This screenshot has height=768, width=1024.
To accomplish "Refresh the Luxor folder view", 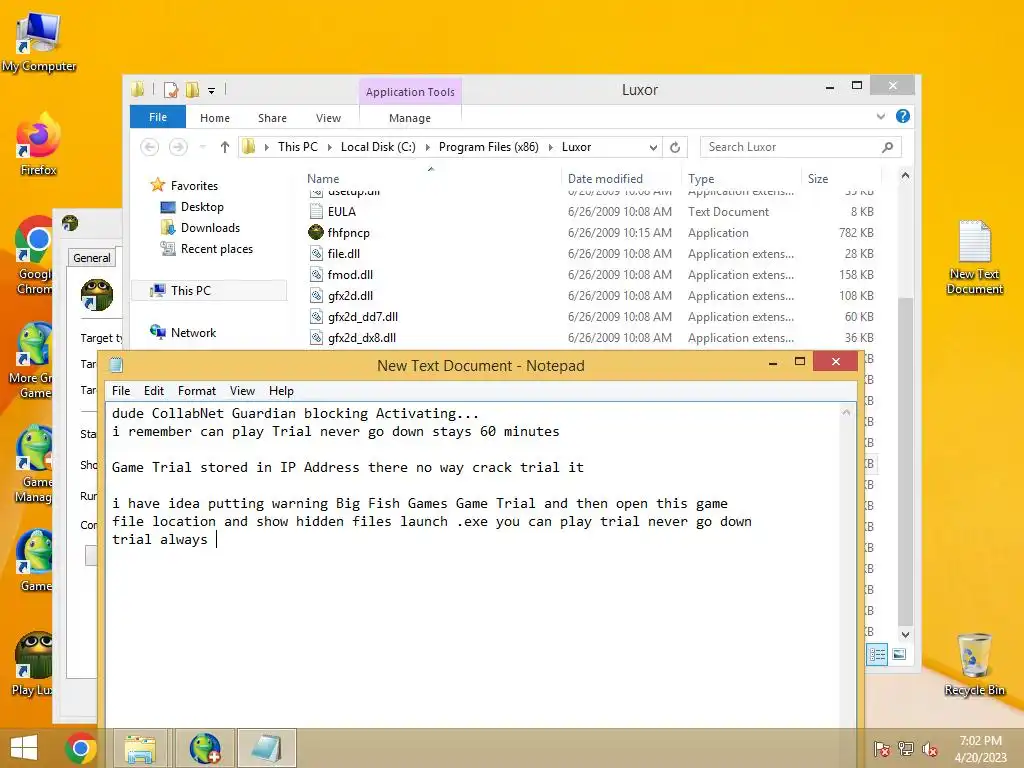I will pyautogui.click(x=675, y=148).
